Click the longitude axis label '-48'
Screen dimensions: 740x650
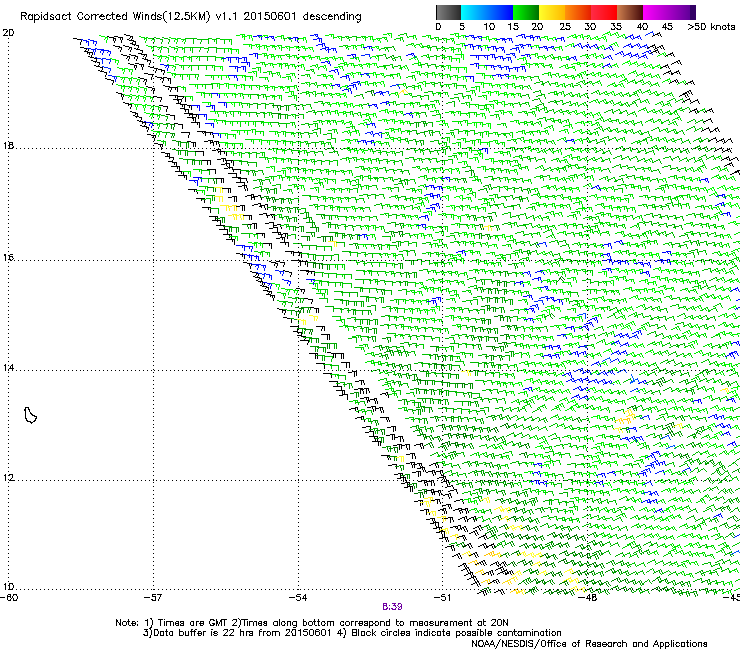[x=588, y=598]
